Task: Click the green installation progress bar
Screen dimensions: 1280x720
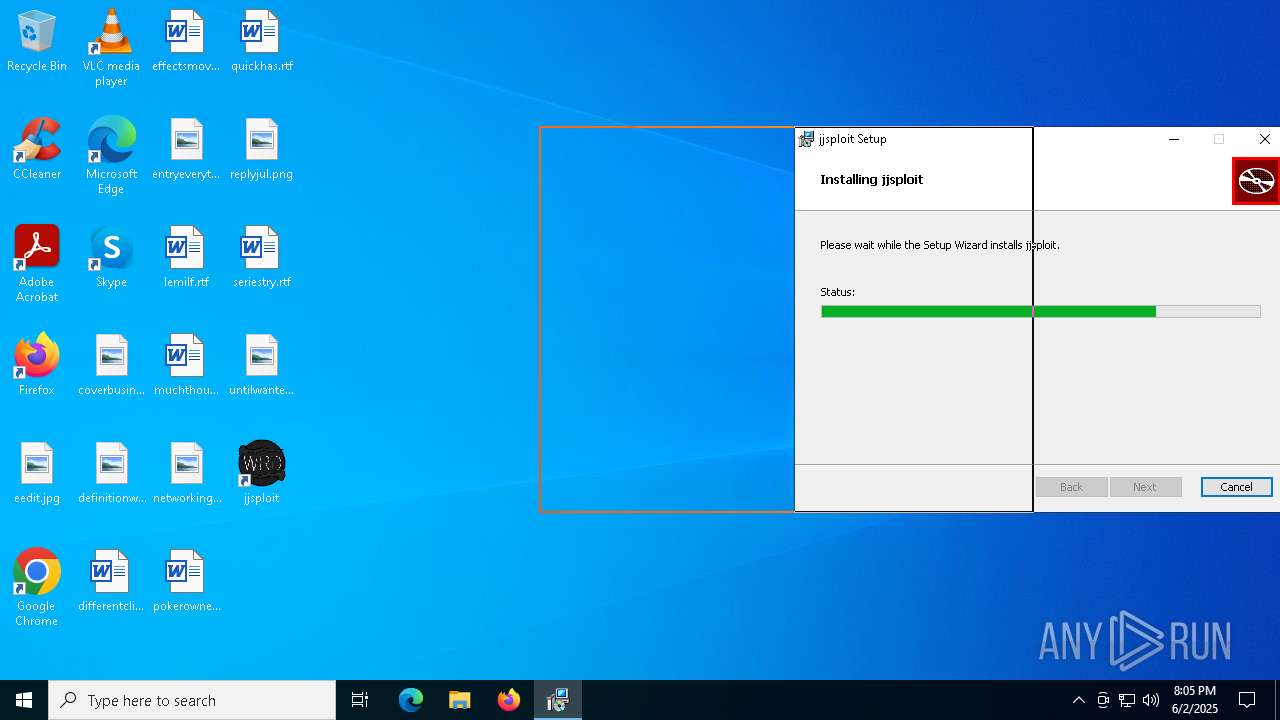Action: (x=1040, y=312)
